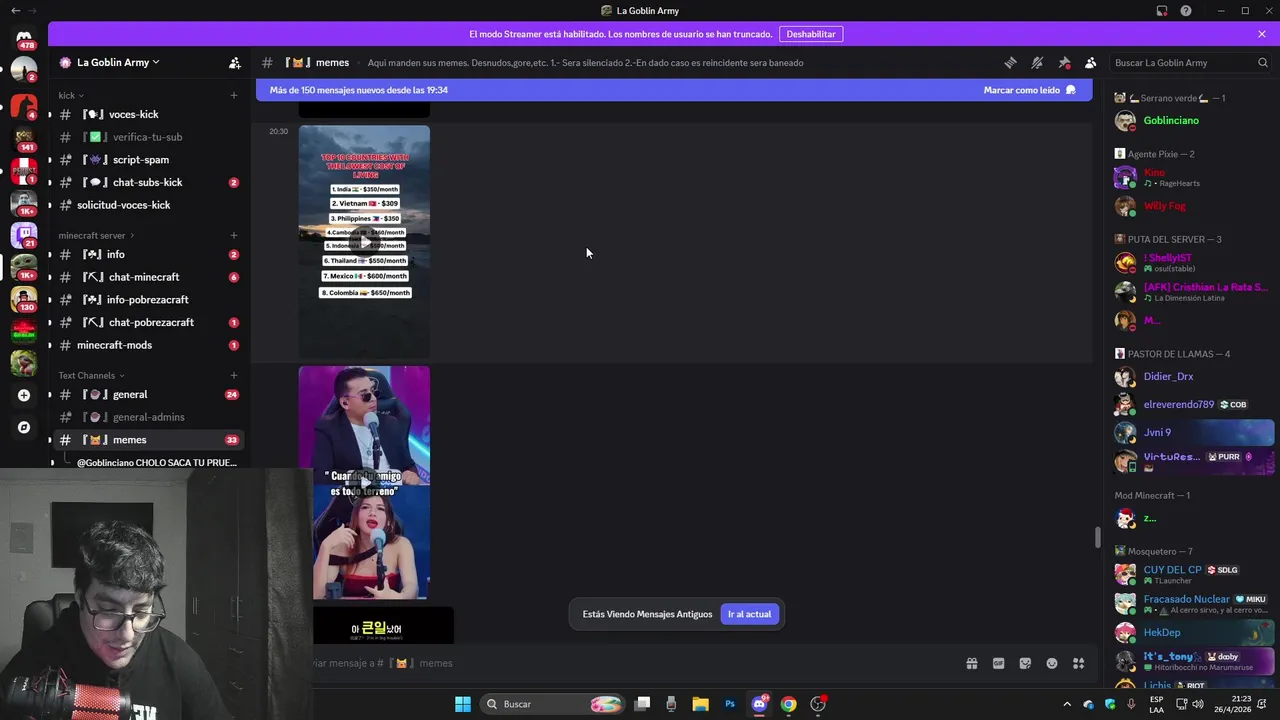The width and height of the screenshot is (1280, 720).
Task: Add a server with plus icon
Action: click(24, 395)
